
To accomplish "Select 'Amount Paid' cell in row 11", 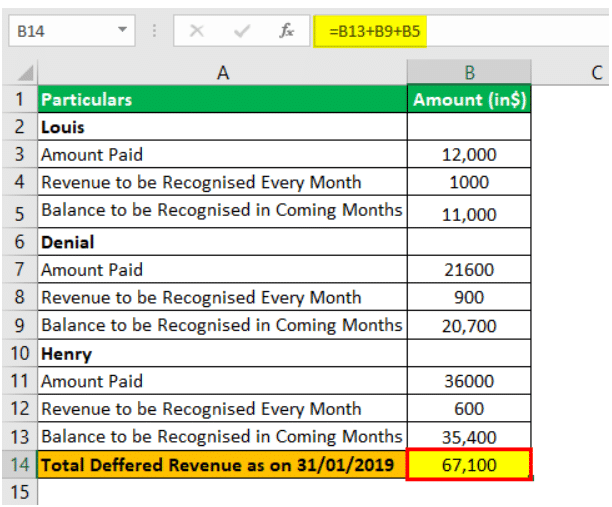I will [222, 381].
